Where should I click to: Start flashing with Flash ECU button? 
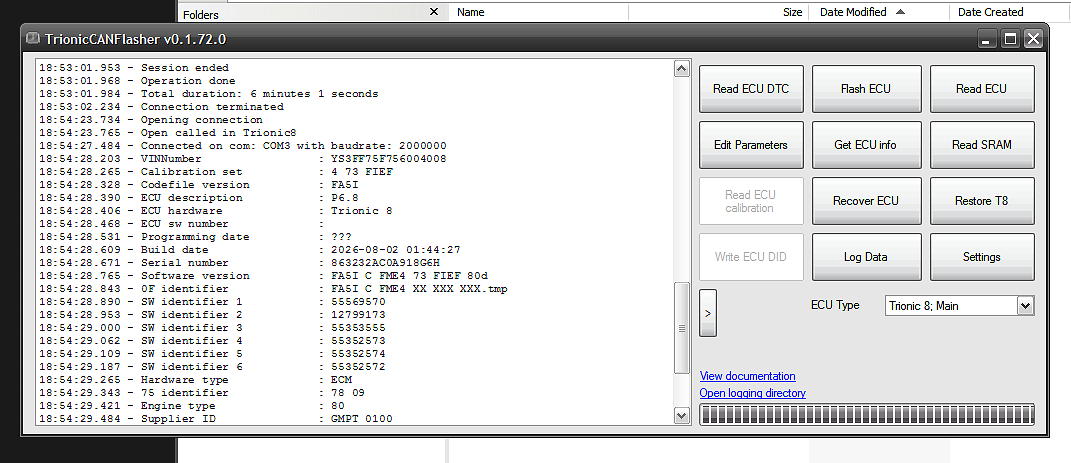tap(866, 89)
